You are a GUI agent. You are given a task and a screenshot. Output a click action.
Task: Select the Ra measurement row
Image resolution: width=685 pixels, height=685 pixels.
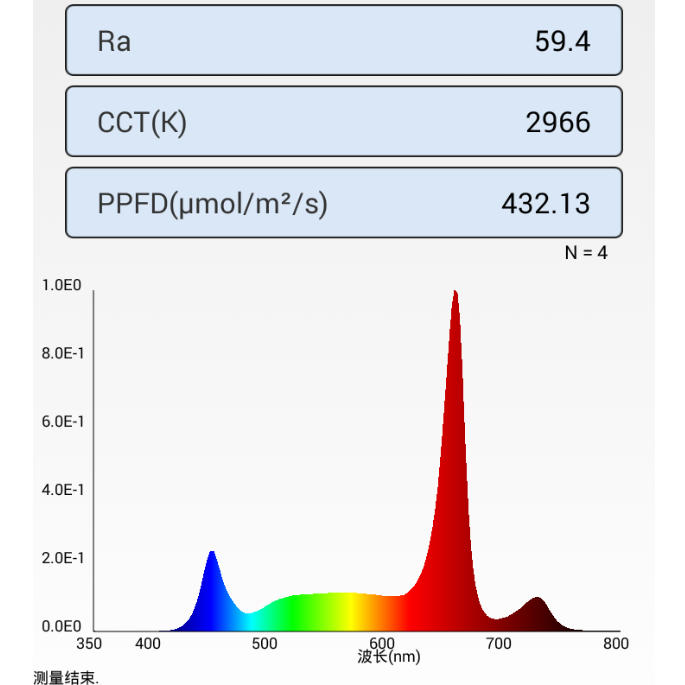[344, 40]
